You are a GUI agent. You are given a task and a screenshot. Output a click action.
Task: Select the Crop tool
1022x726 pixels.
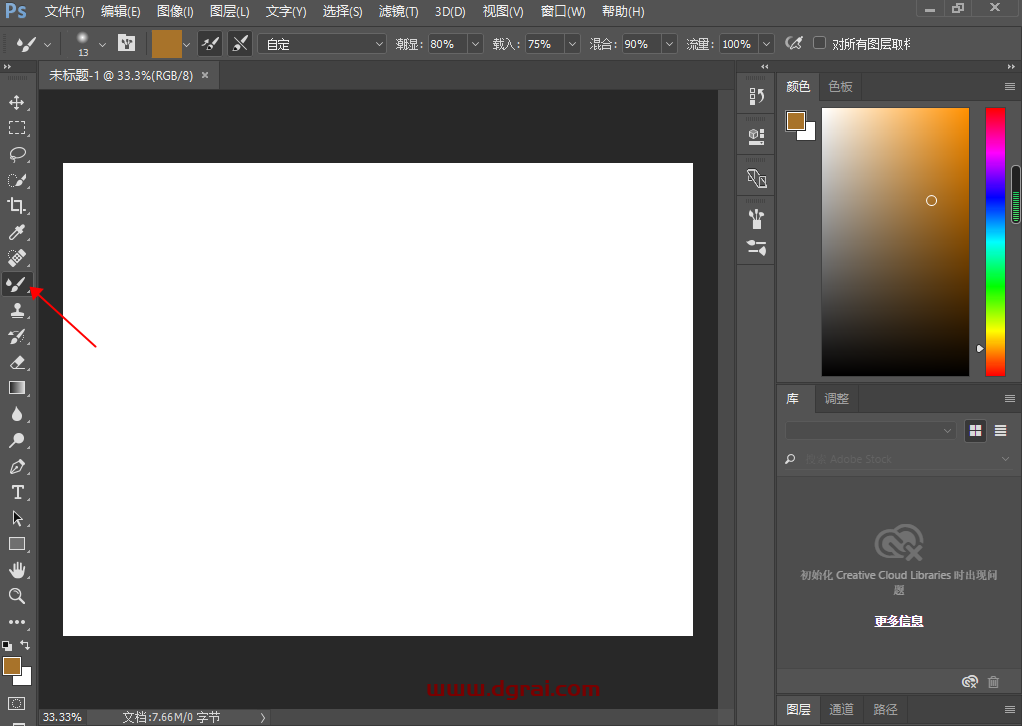(x=17, y=206)
